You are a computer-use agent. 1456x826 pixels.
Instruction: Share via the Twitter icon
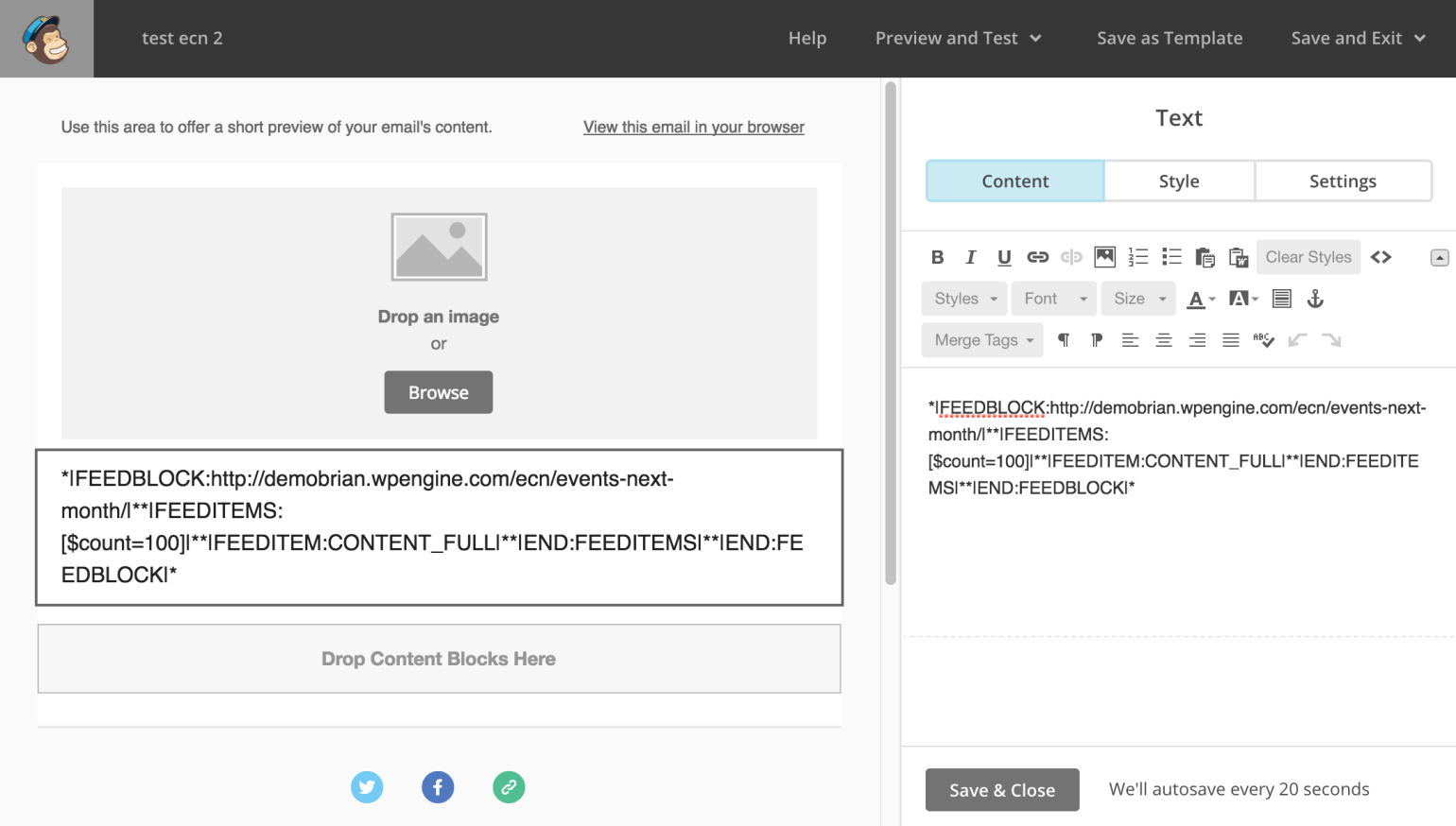tap(367, 787)
